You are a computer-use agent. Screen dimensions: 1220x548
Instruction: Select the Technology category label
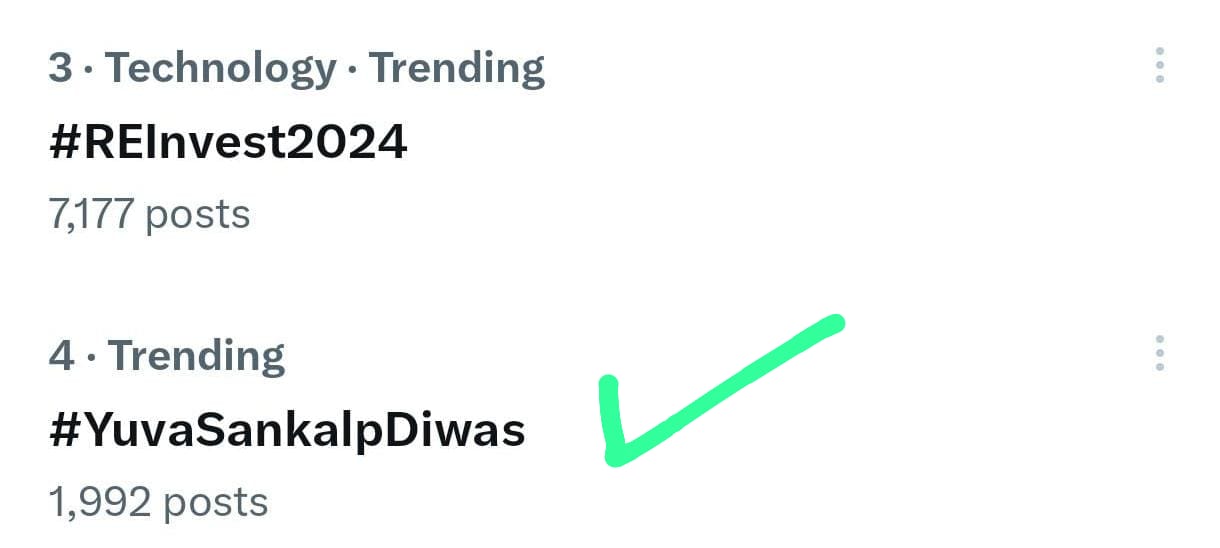click(x=221, y=68)
